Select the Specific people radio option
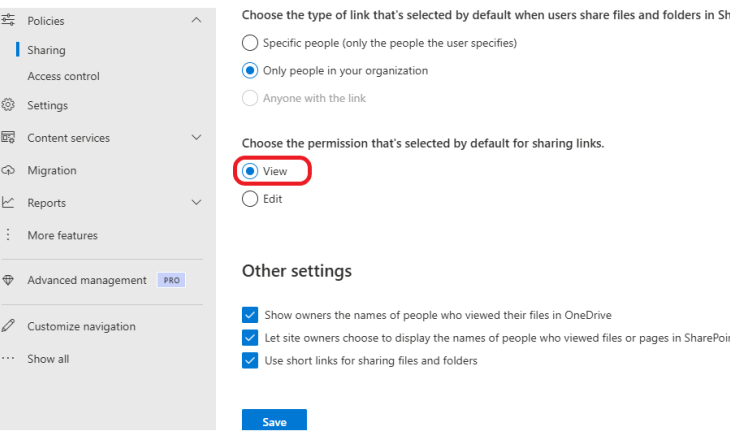Screen dimensions: 730x437 point(250,43)
